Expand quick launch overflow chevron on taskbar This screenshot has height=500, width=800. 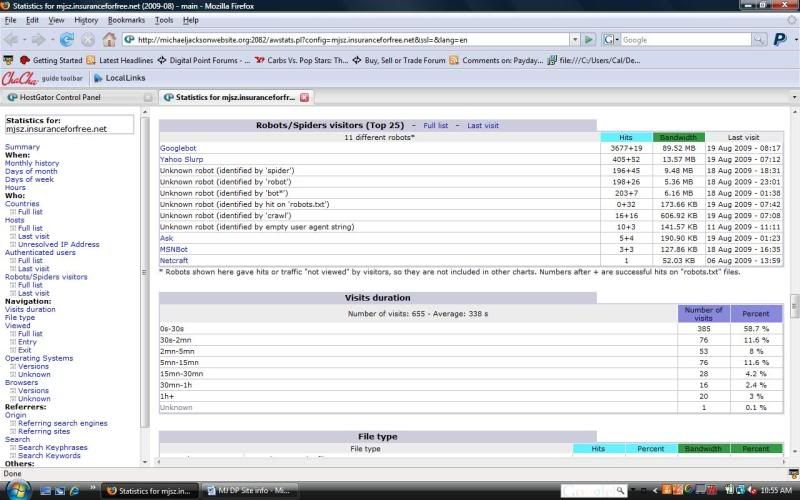92,487
